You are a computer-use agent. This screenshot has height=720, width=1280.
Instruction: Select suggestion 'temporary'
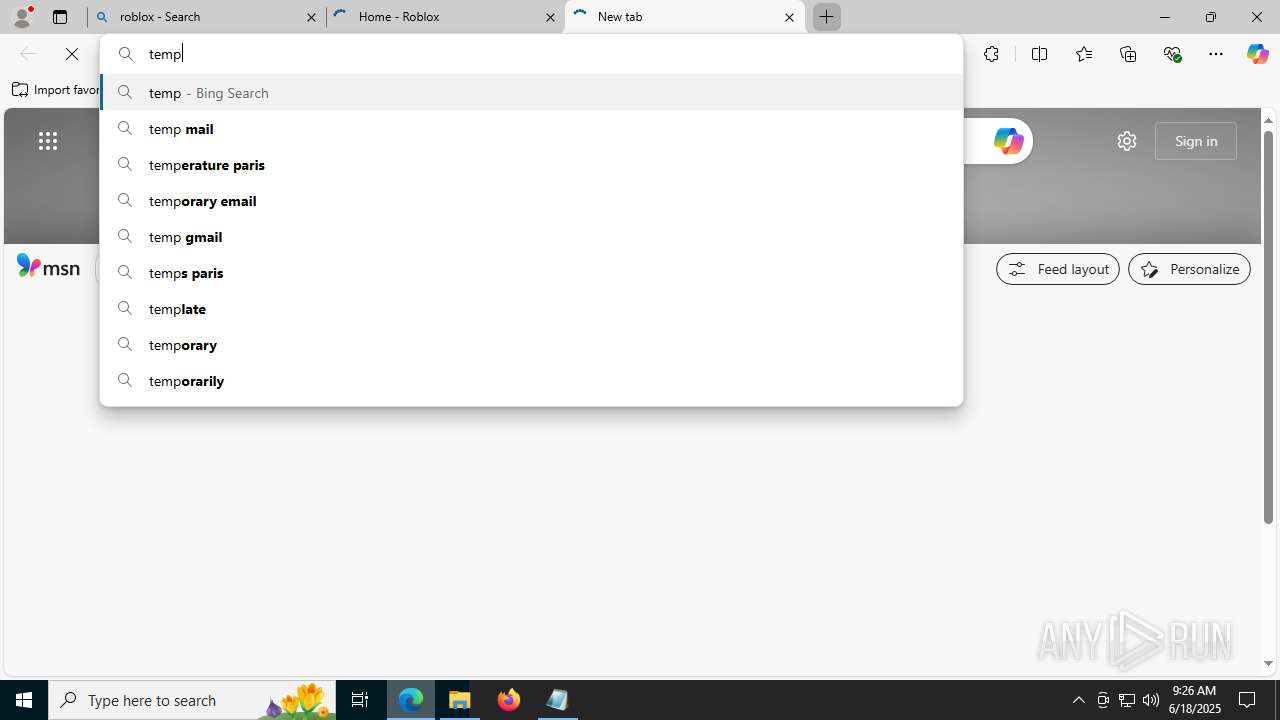click(531, 344)
